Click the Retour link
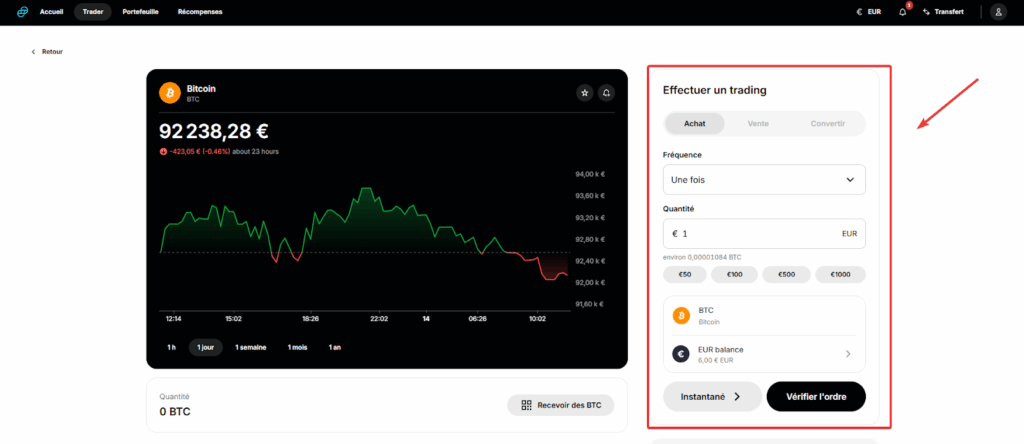Screen dimensions: 1024x444 point(52,52)
